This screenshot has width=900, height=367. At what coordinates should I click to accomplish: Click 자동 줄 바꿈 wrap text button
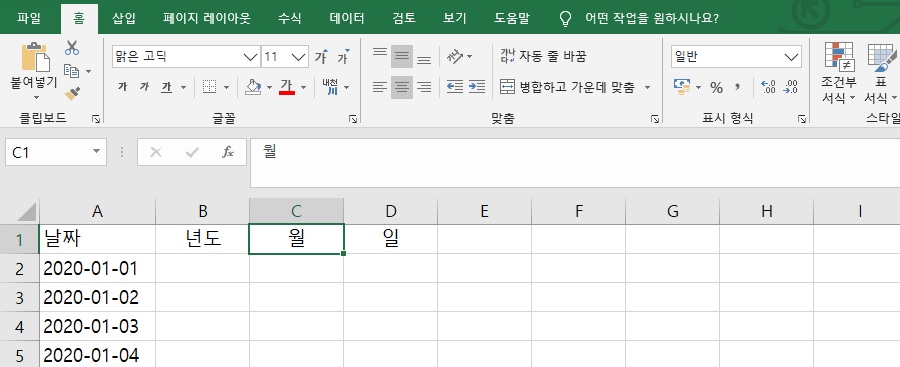pyautogui.click(x=543, y=56)
